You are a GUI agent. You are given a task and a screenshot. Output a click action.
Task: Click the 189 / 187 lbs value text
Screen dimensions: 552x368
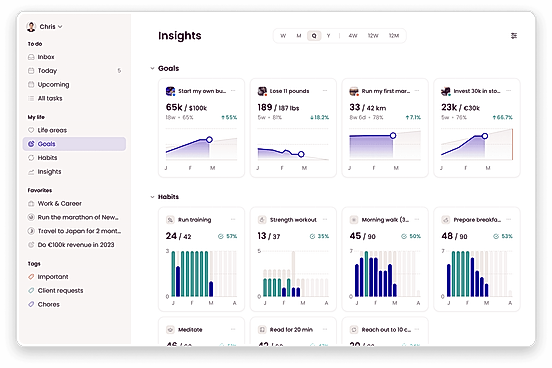click(278, 107)
